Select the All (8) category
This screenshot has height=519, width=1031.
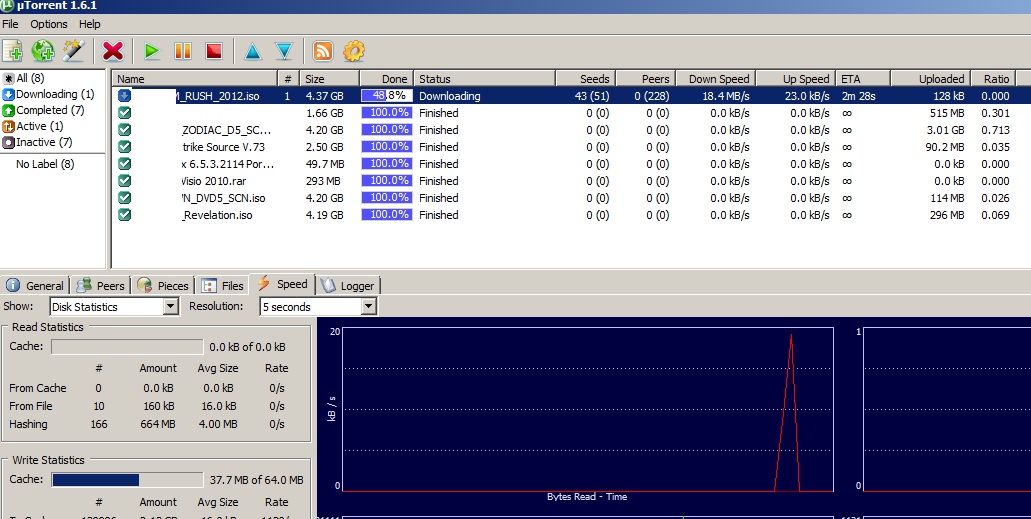click(x=24, y=78)
